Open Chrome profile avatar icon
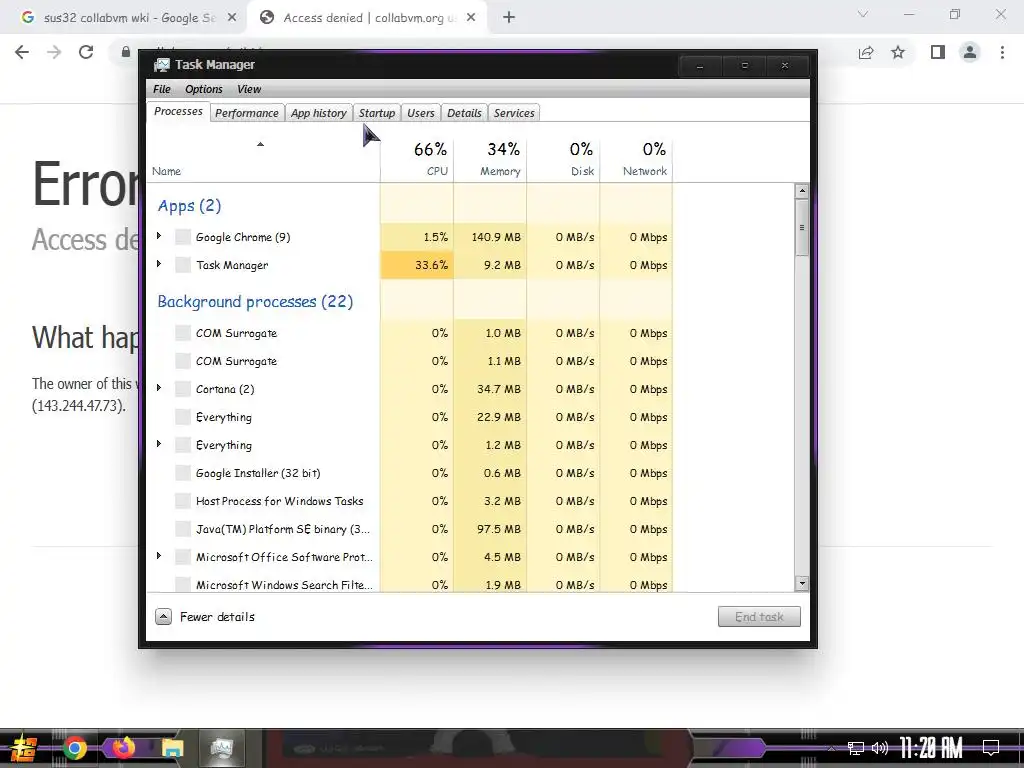The height and width of the screenshot is (768, 1024). click(970, 52)
